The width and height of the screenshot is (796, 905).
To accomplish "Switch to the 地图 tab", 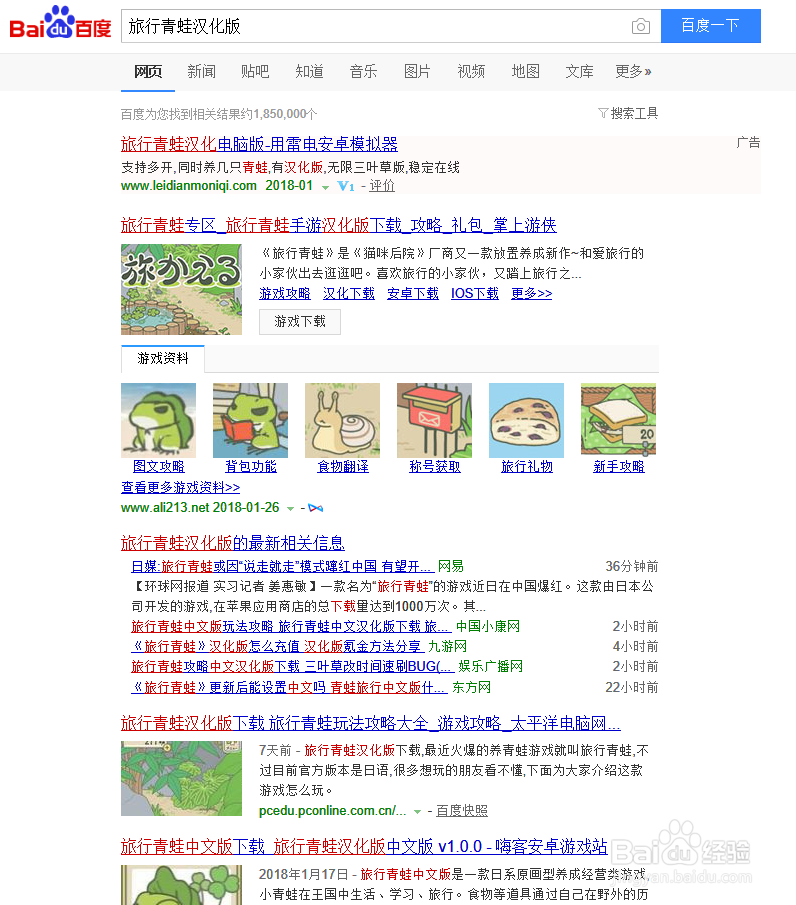I will [525, 72].
